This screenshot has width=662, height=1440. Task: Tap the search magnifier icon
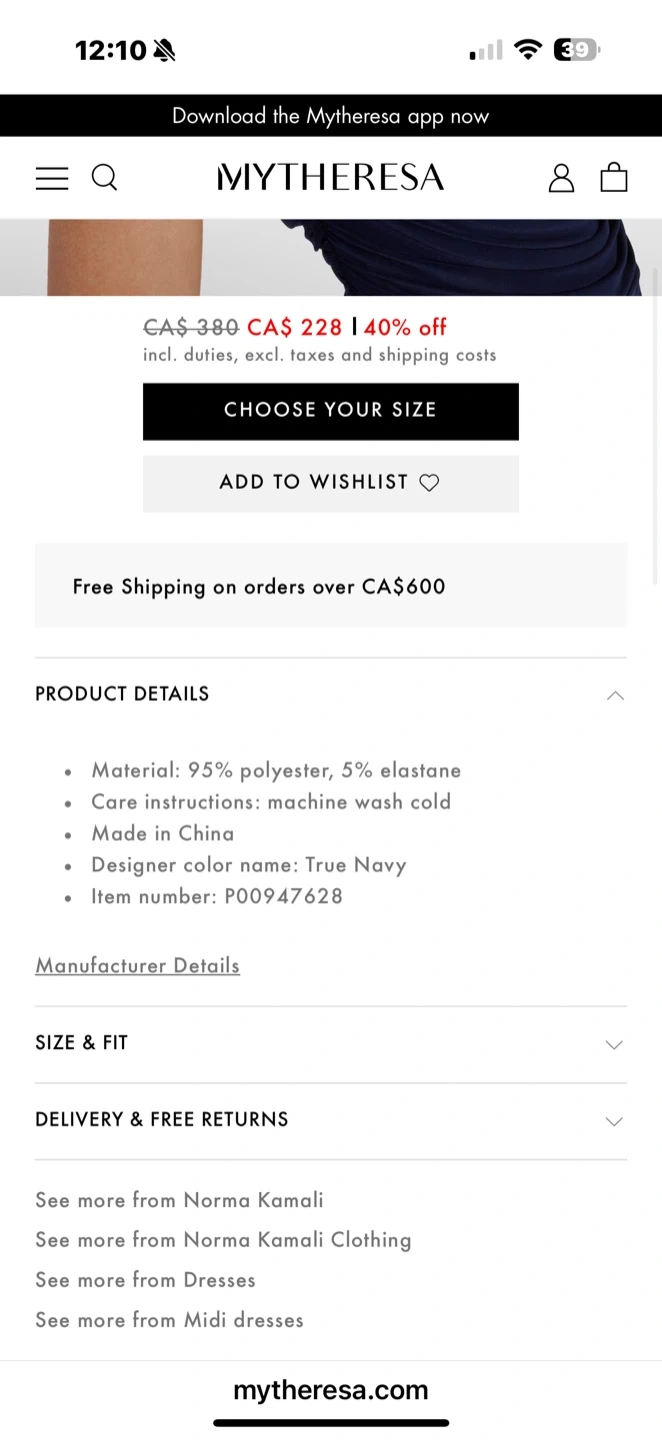click(105, 178)
